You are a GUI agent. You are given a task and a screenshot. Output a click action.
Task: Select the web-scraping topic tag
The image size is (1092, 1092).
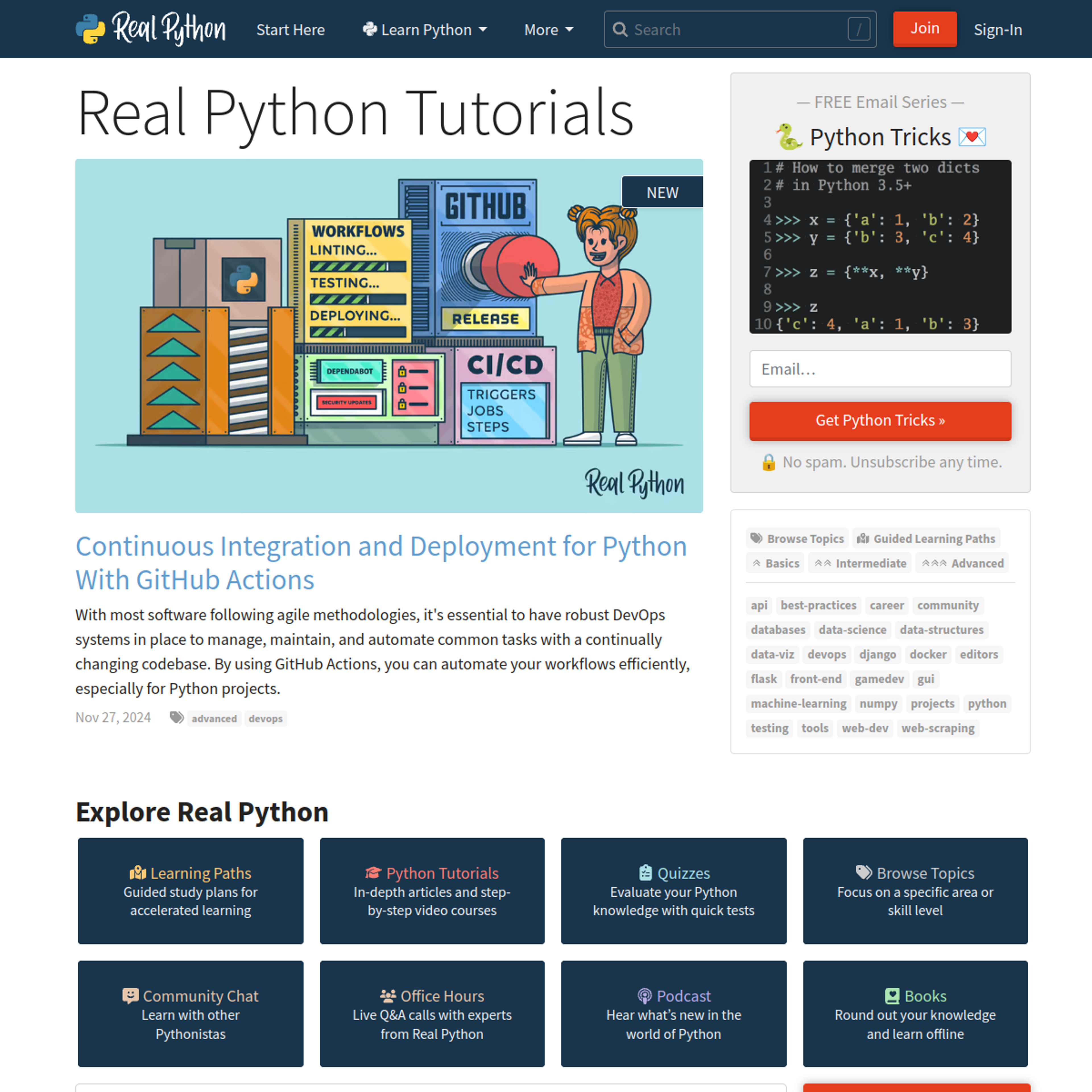(938, 728)
